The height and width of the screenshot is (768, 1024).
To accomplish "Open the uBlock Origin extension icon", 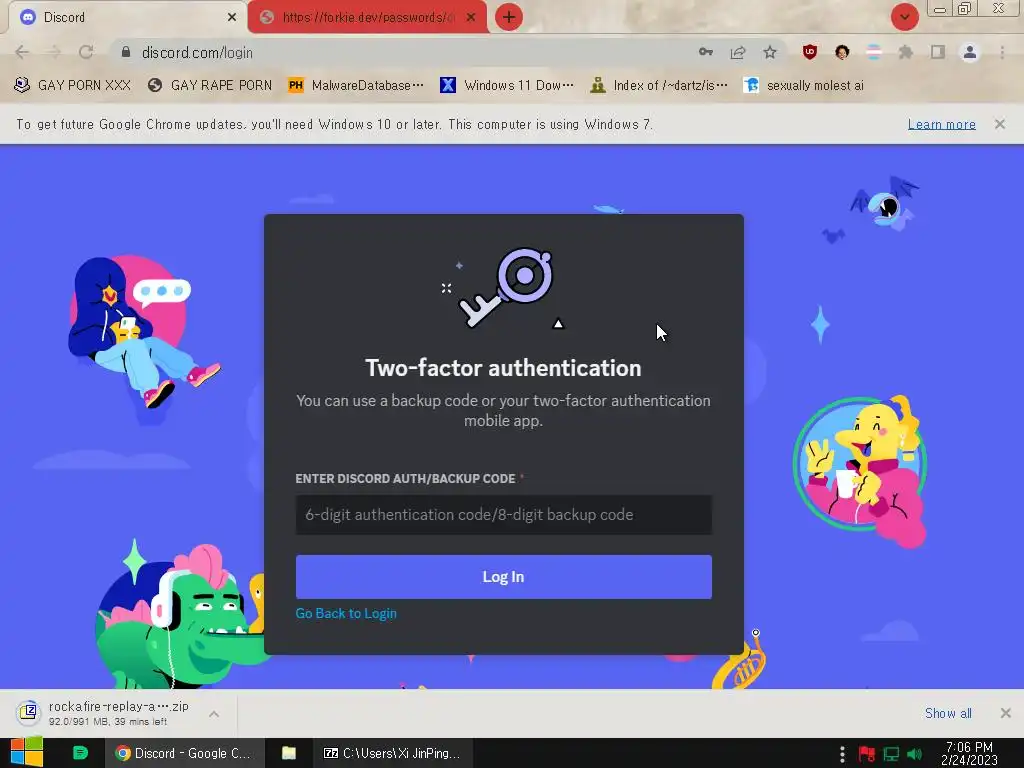I will click(810, 52).
